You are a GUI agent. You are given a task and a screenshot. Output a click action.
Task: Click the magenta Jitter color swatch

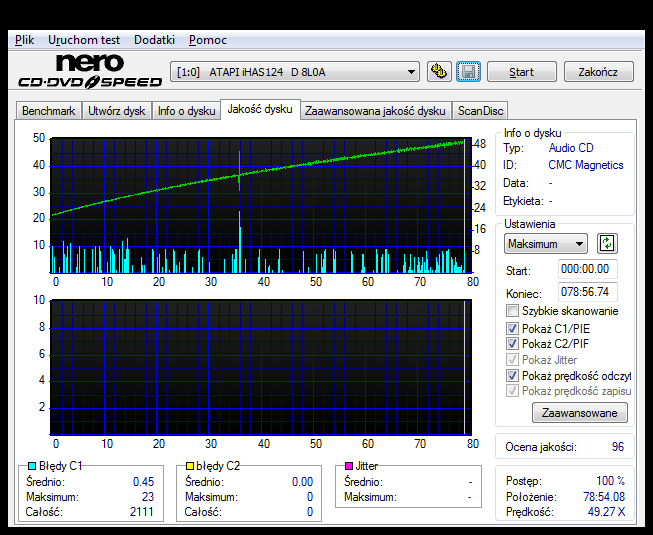click(x=349, y=466)
